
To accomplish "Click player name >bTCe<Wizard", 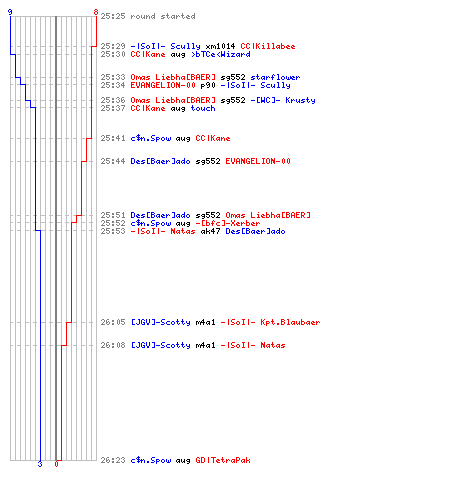I will tap(220, 54).
